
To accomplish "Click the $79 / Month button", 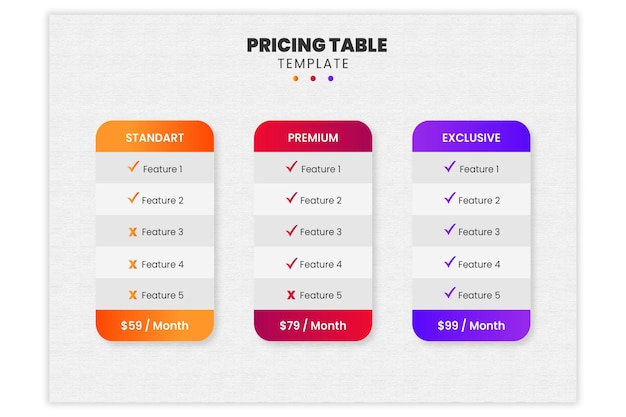I will click(x=313, y=325).
